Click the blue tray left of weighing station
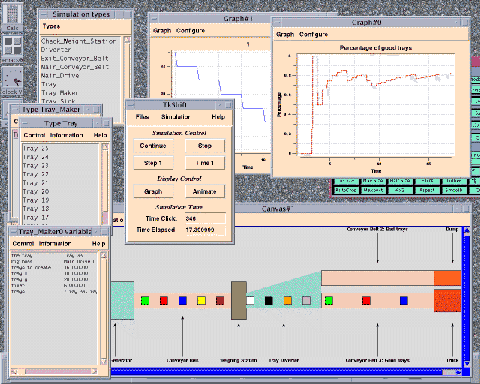The height and width of the screenshot is (384, 480). pos(183,301)
